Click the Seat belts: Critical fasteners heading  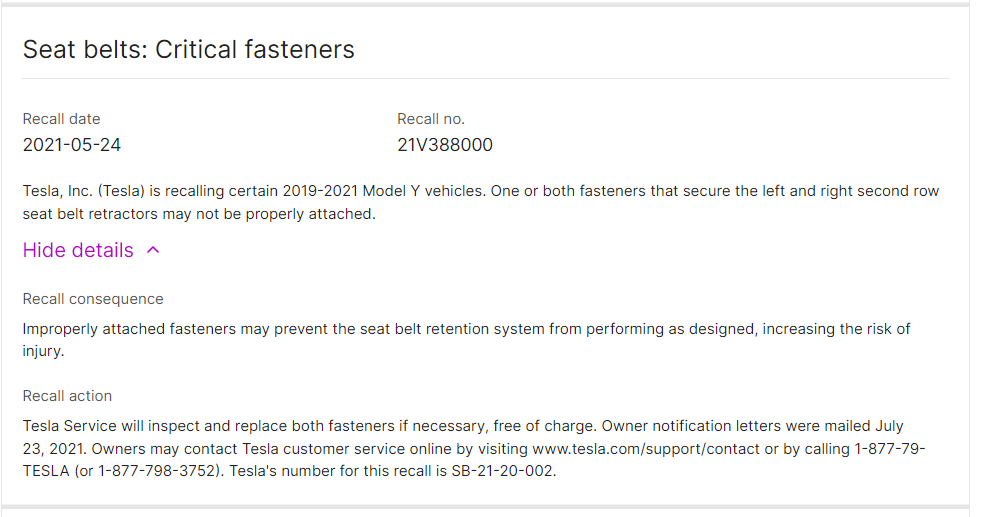coord(189,49)
